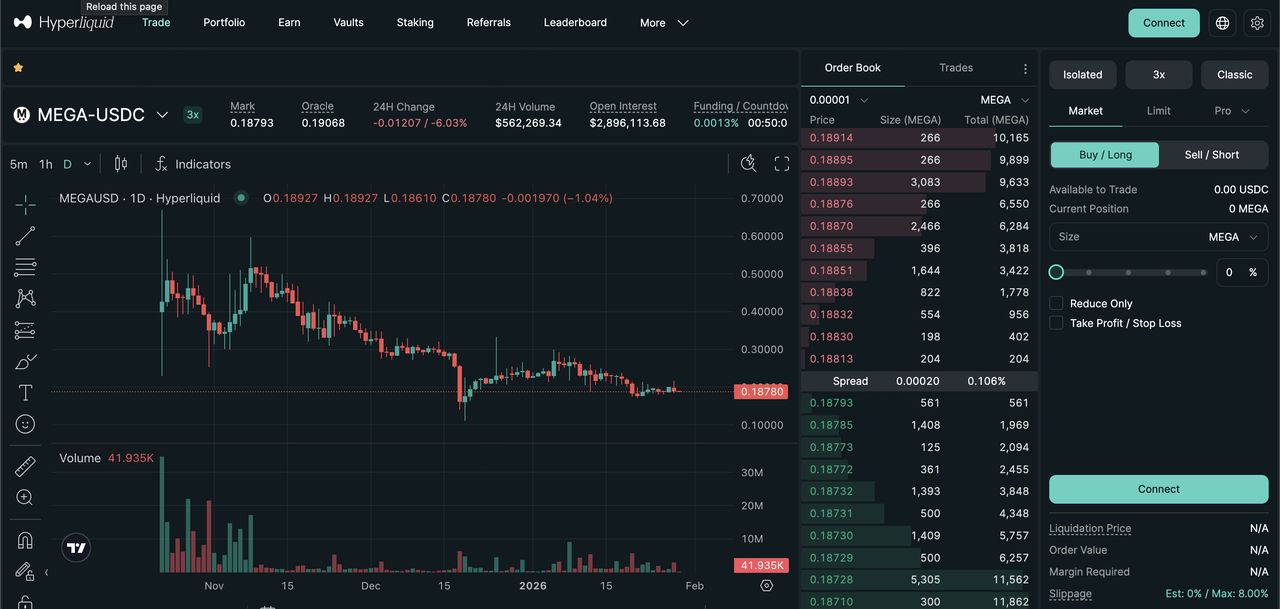Open chart fullscreen mode
Image resolution: width=1280 pixels, height=609 pixels.
click(x=781, y=163)
